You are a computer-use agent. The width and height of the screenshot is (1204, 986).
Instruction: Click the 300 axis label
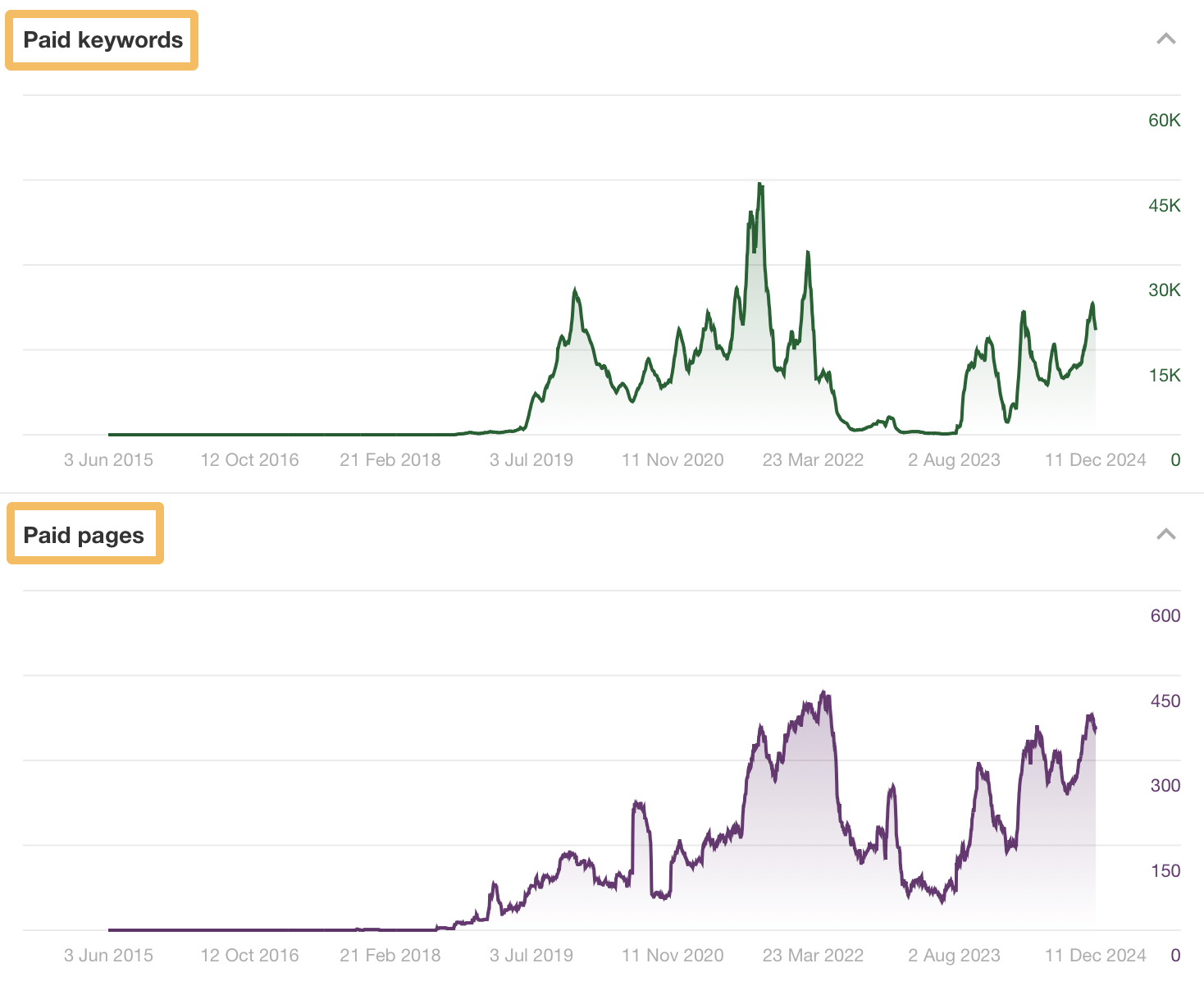tap(1165, 784)
